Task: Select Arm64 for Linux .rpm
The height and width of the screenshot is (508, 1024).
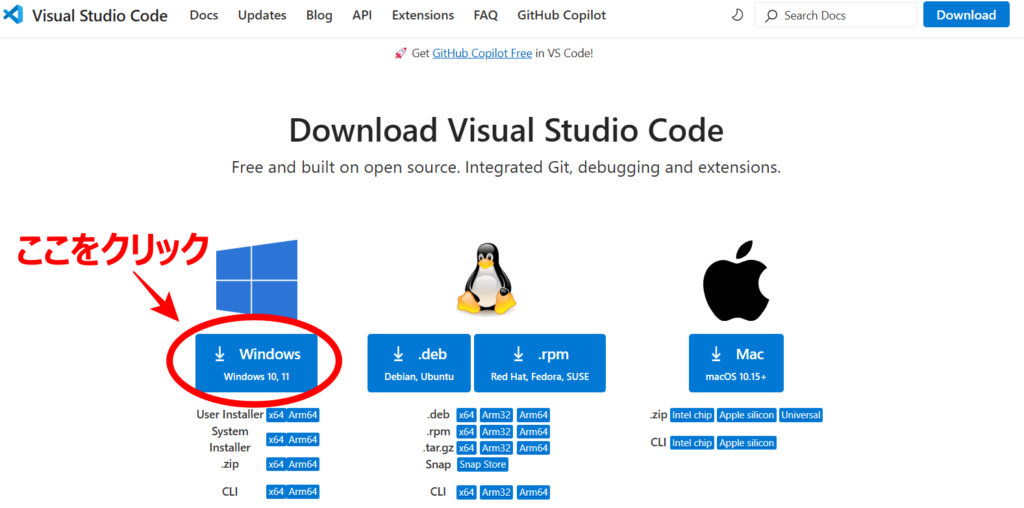Action: (534, 432)
